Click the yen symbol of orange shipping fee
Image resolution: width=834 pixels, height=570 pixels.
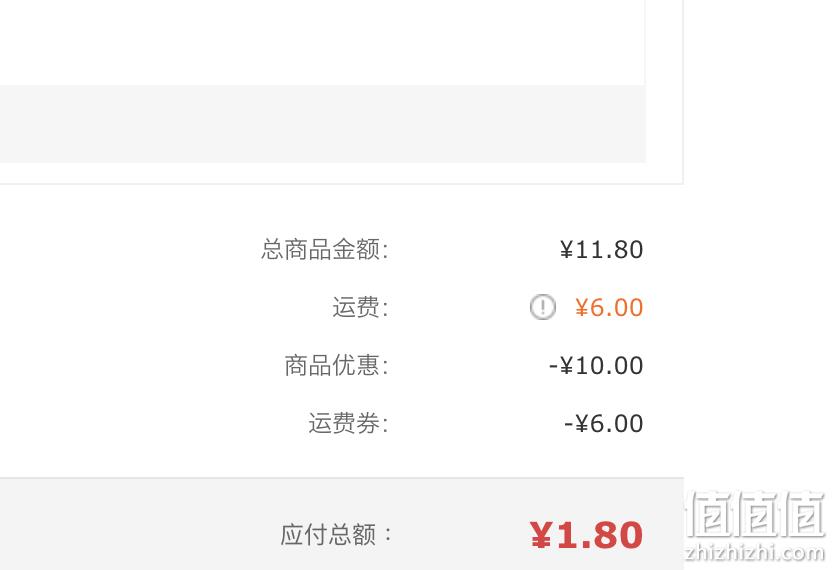point(581,307)
